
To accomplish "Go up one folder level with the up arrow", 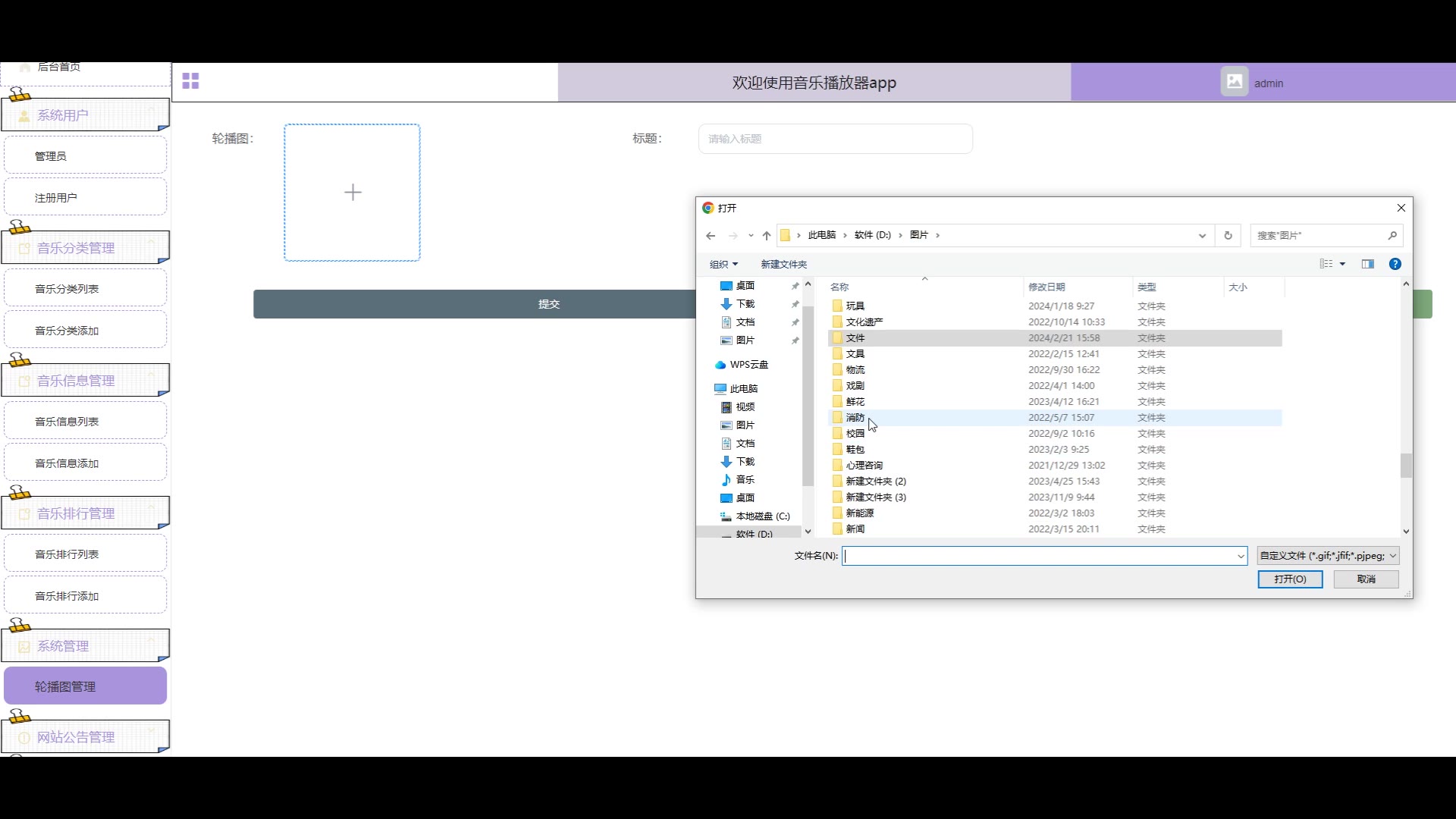I will coord(767,236).
